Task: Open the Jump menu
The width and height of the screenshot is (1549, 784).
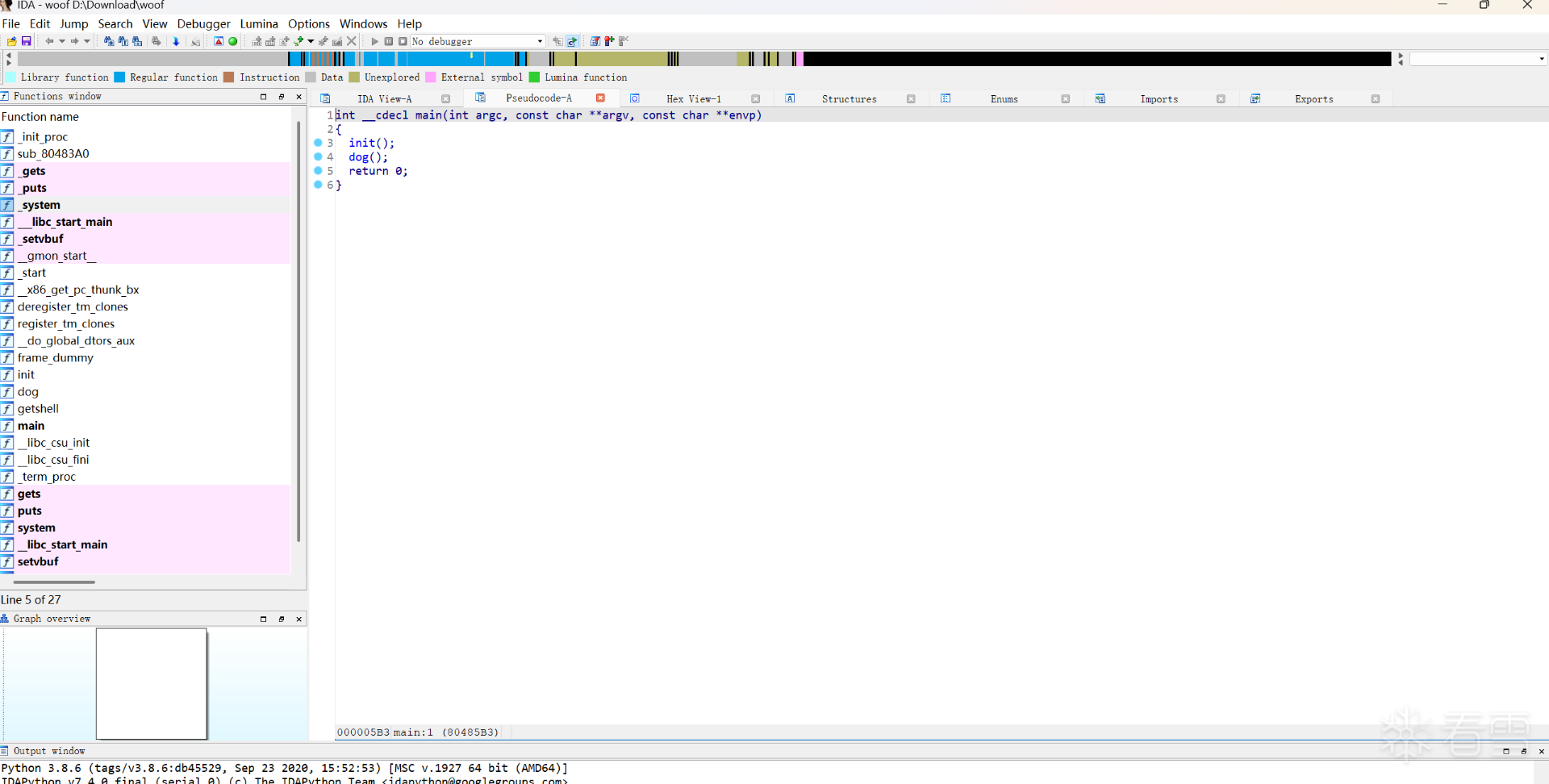Action: [x=74, y=24]
